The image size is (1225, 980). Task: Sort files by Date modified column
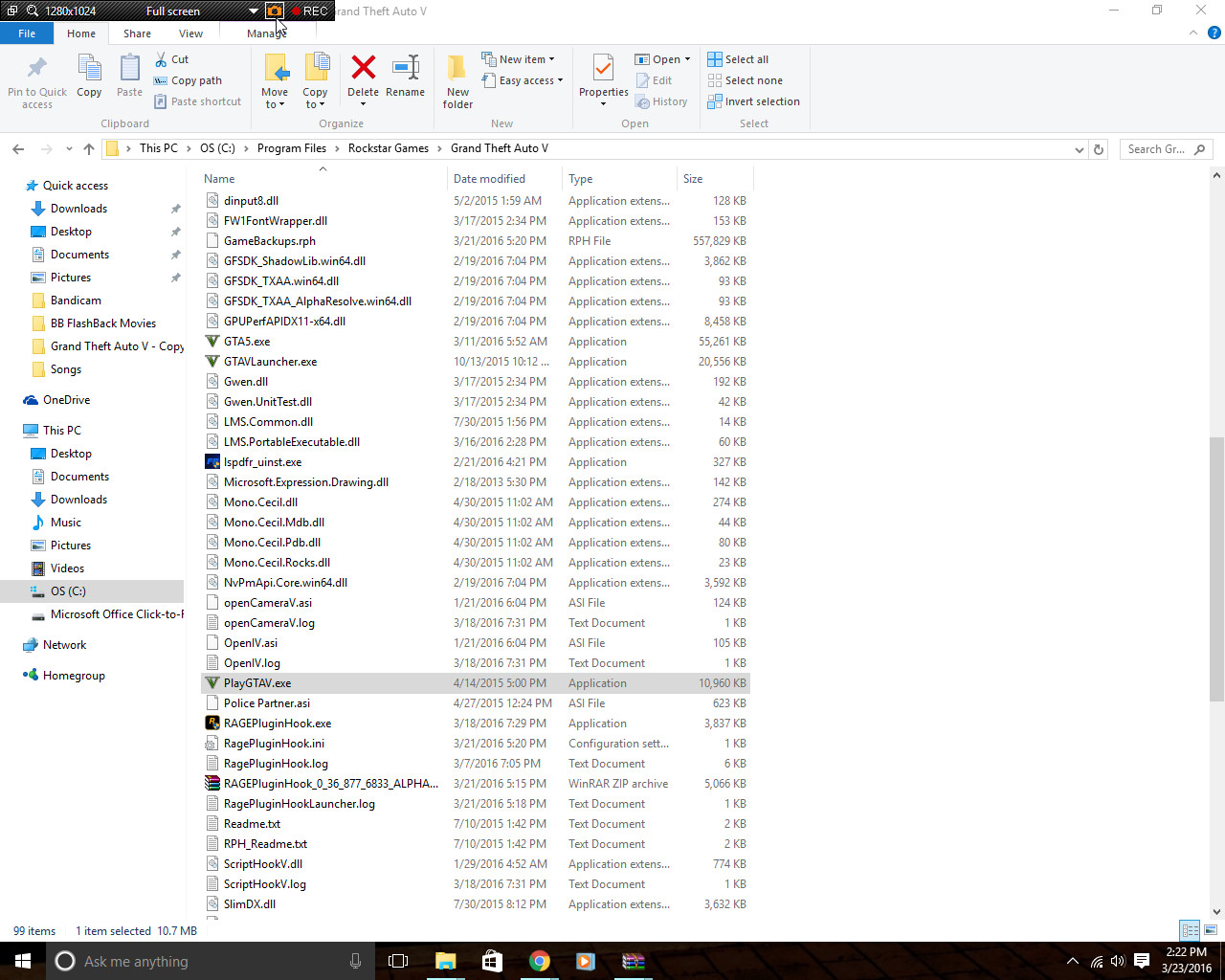504,179
